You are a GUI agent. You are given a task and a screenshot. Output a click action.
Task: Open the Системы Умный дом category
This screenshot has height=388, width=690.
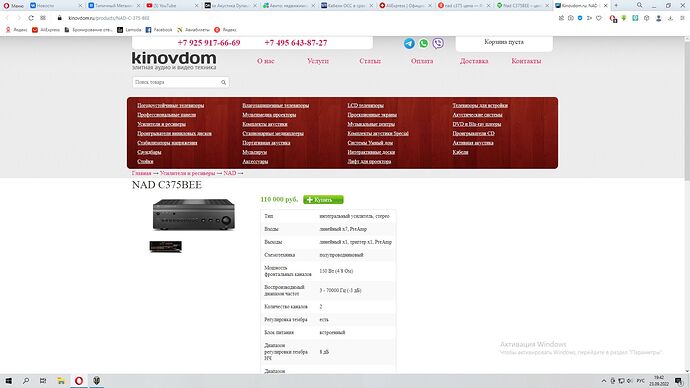[370, 143]
